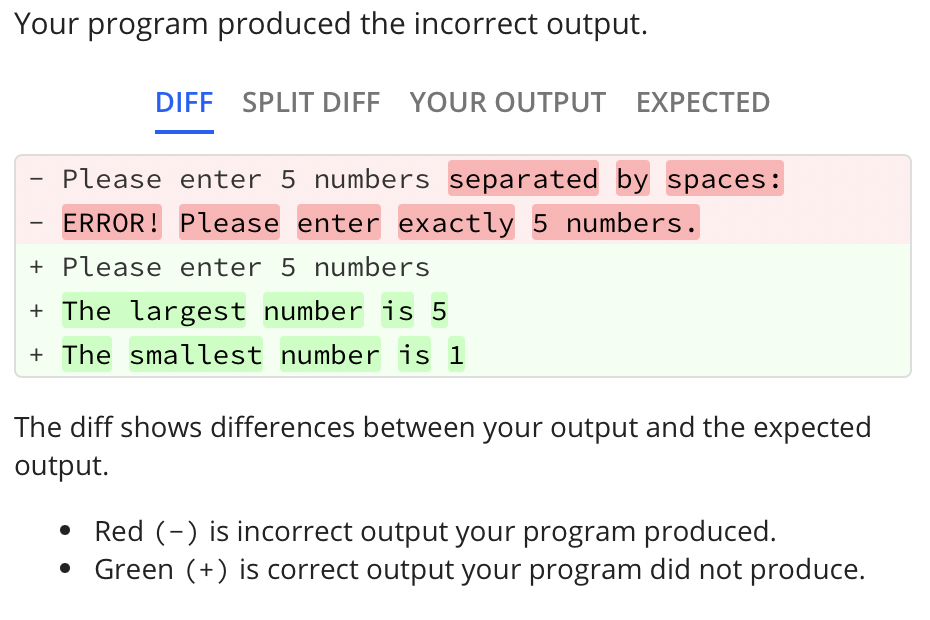
Task: Click the plus sign on 'Please enter 5 numbers' line
Action: [x=36, y=267]
